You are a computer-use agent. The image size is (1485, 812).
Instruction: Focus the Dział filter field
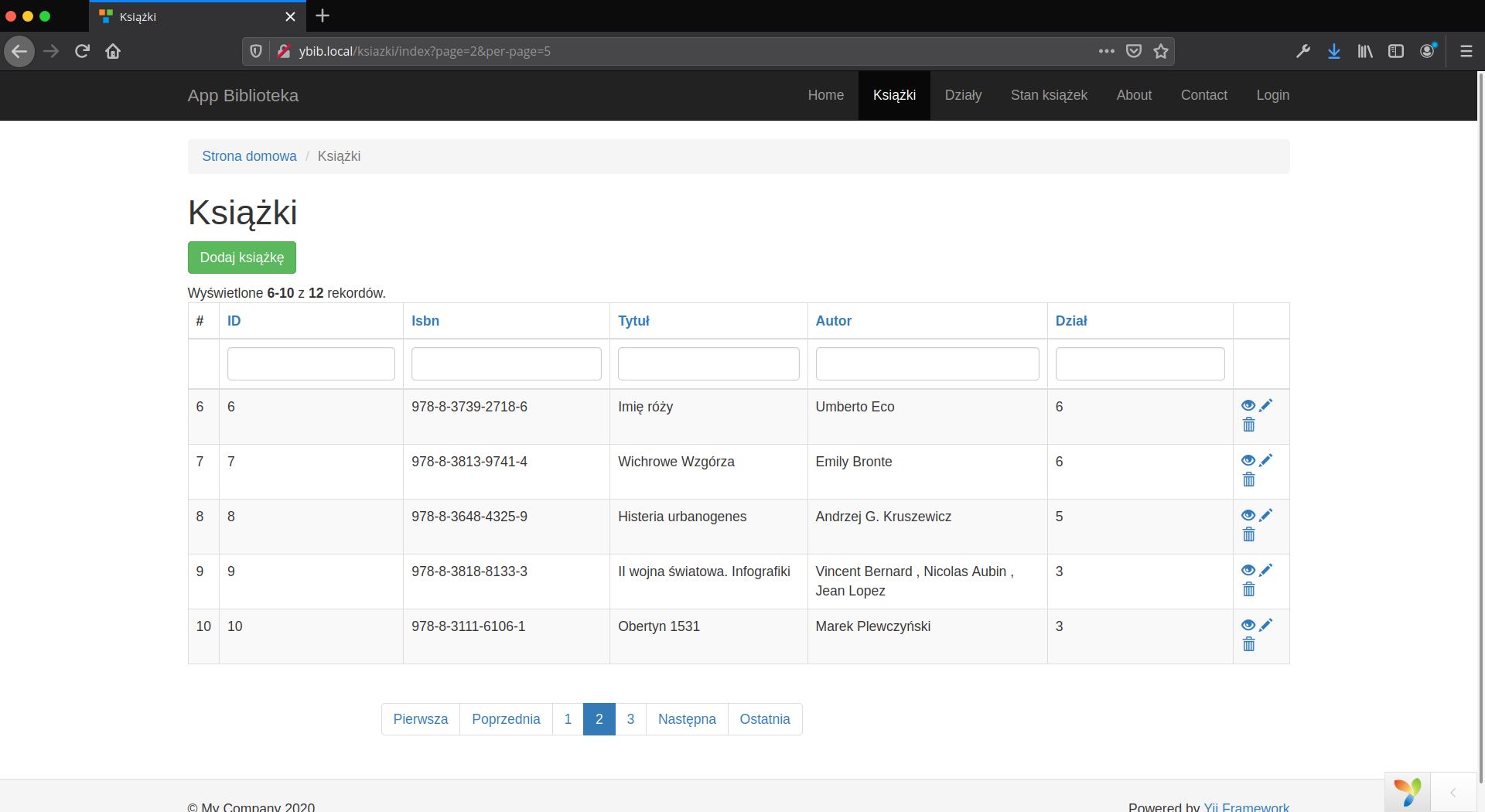click(1140, 363)
